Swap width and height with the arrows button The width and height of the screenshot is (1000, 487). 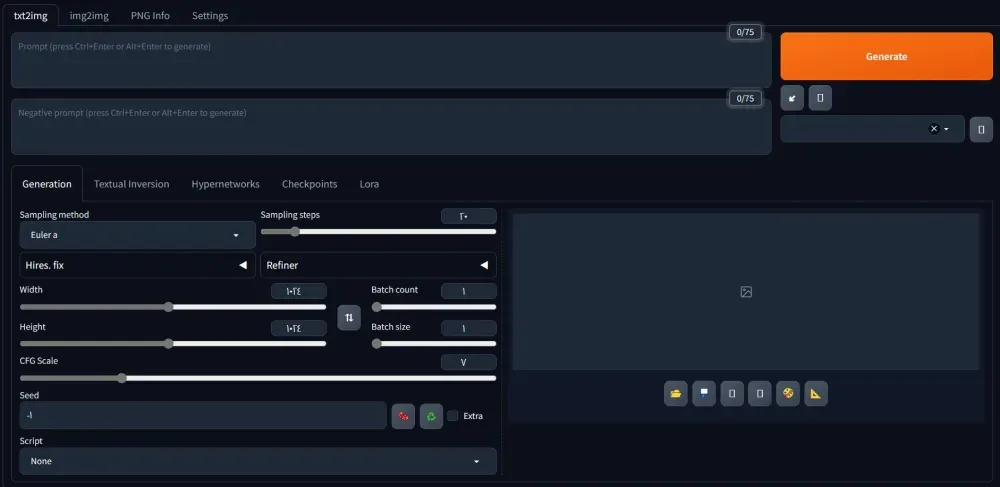click(349, 318)
